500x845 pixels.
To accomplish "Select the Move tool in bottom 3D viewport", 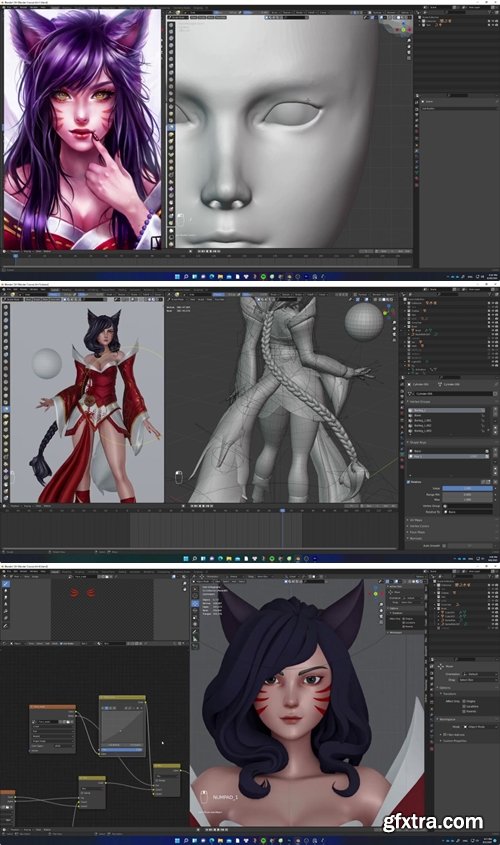I will click(x=196, y=604).
